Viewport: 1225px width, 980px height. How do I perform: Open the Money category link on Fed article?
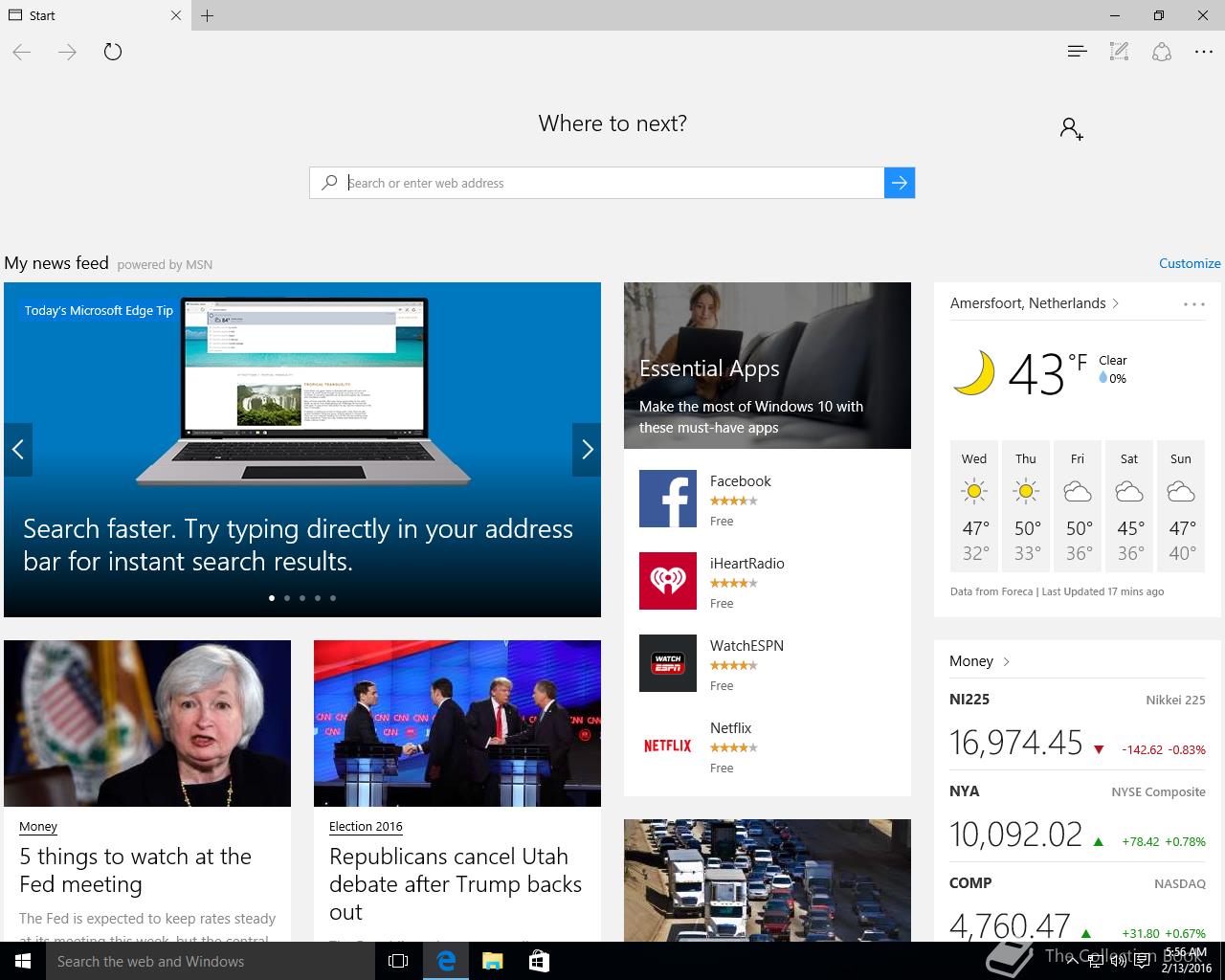[x=38, y=826]
